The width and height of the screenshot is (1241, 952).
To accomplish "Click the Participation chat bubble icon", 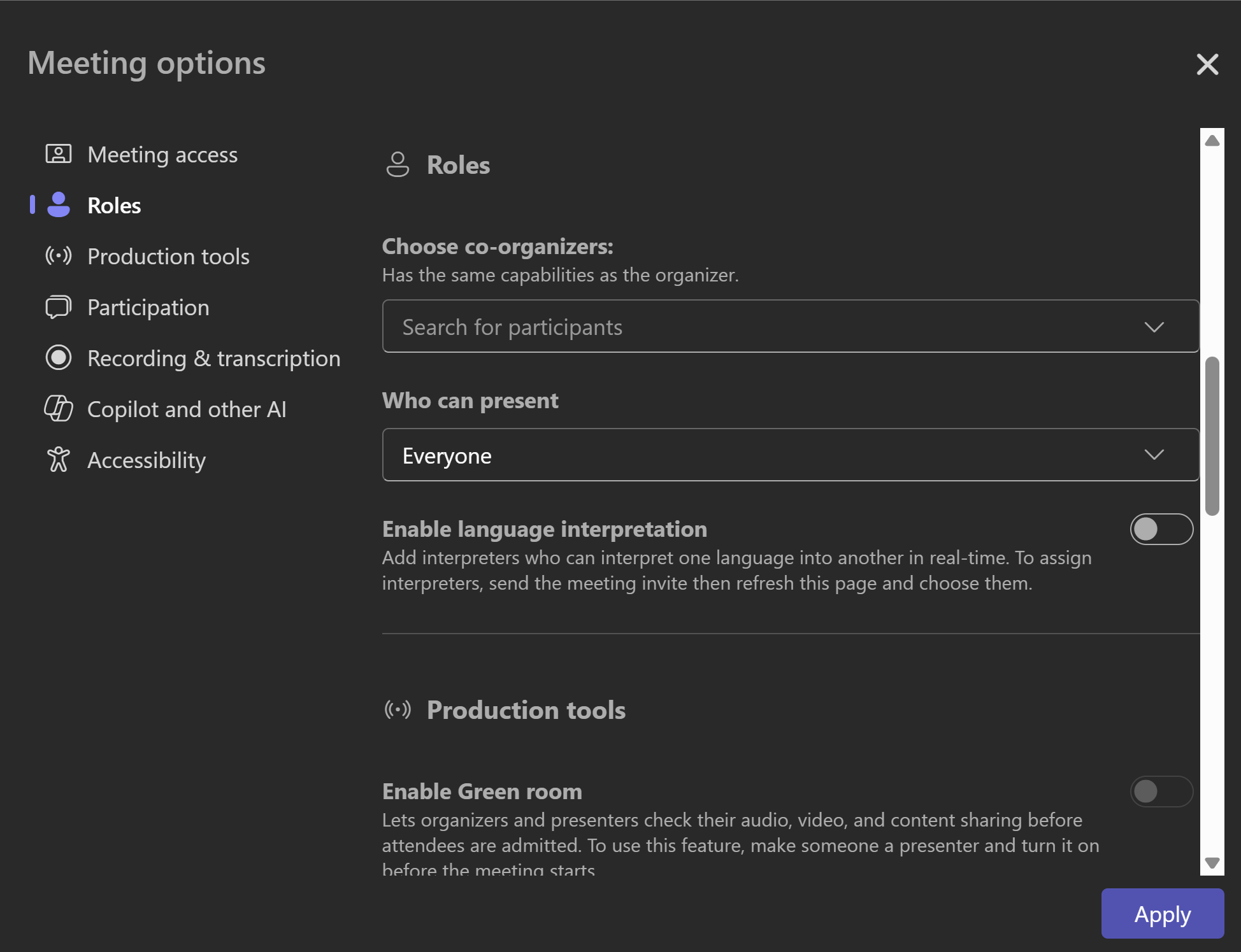I will [58, 307].
